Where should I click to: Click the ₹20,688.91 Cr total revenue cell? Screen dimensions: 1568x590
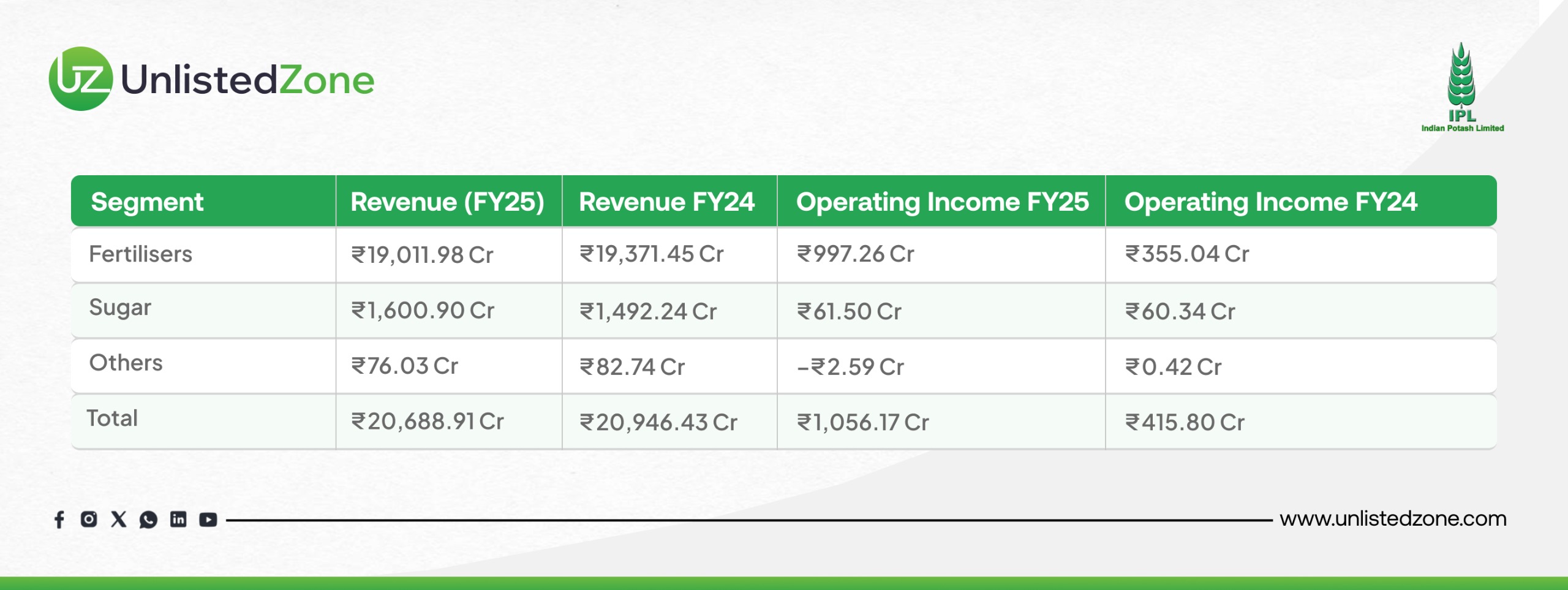[428, 422]
